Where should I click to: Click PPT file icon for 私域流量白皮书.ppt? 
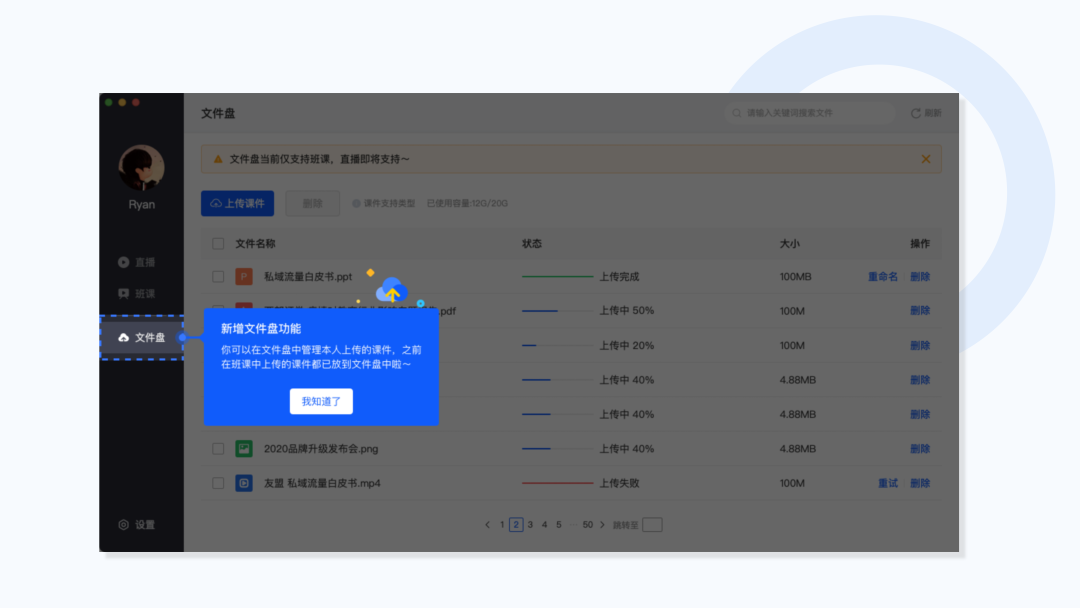pos(244,277)
